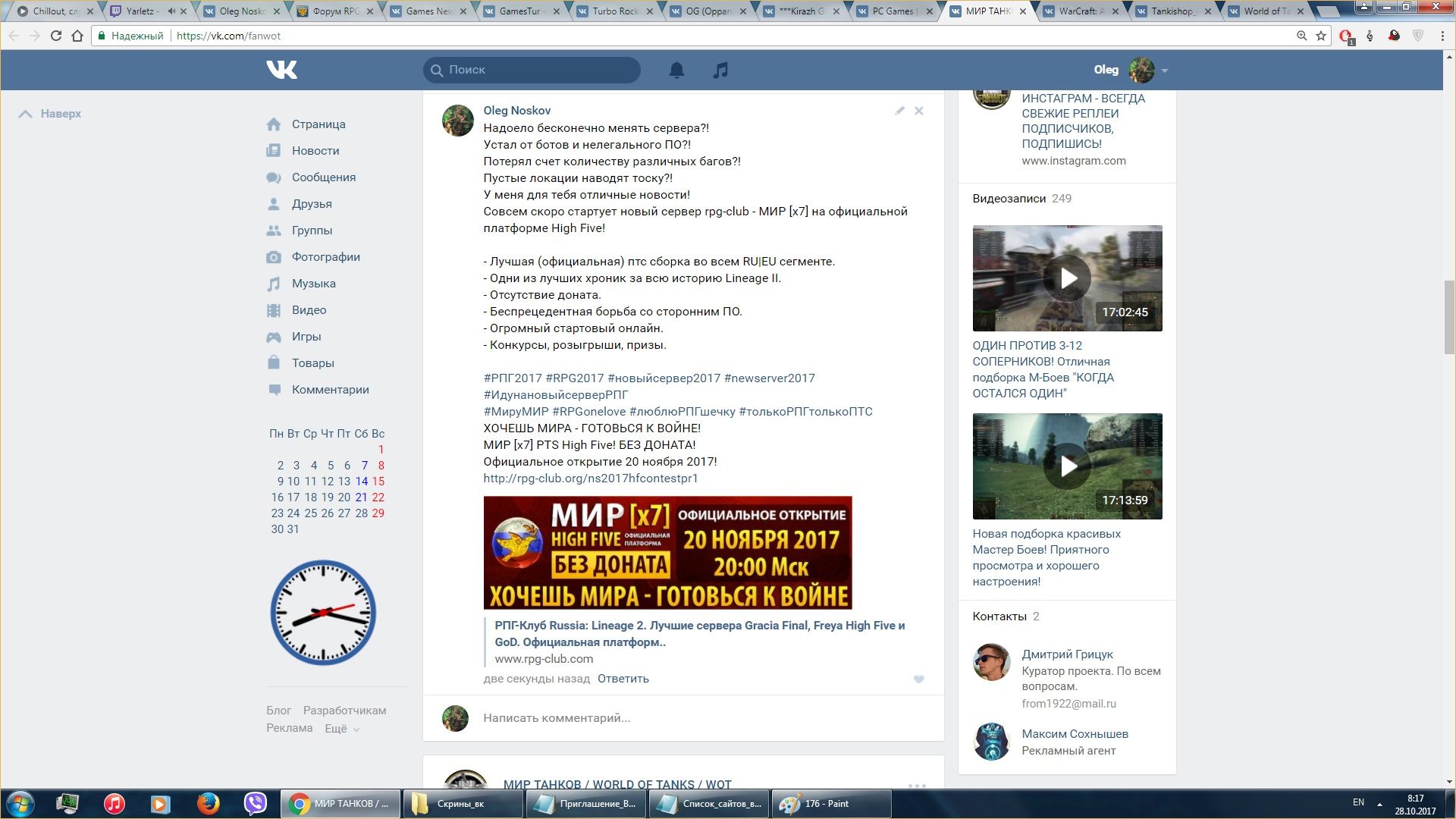The width and height of the screenshot is (1456, 819).
Task: Open VK notifications bell icon
Action: click(676, 70)
